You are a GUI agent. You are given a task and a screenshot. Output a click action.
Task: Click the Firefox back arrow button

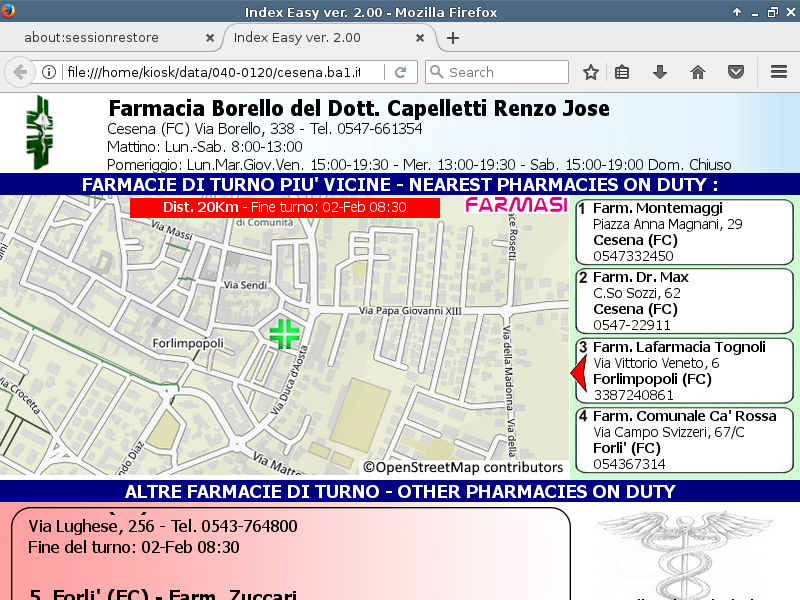click(x=19, y=72)
